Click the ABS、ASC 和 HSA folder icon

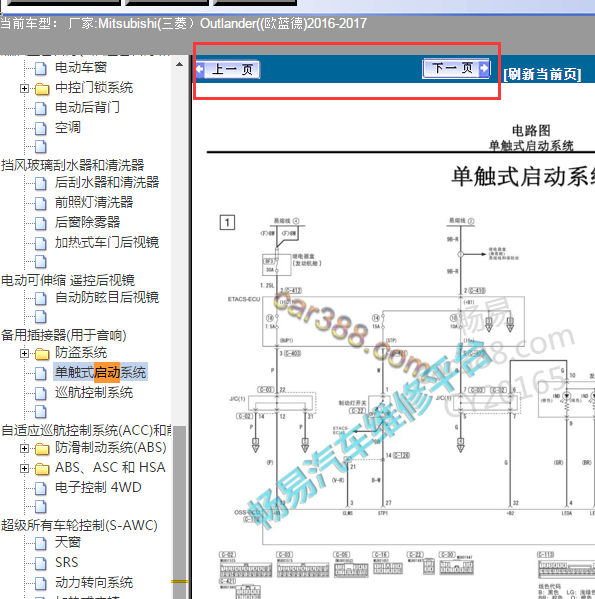pos(42,468)
